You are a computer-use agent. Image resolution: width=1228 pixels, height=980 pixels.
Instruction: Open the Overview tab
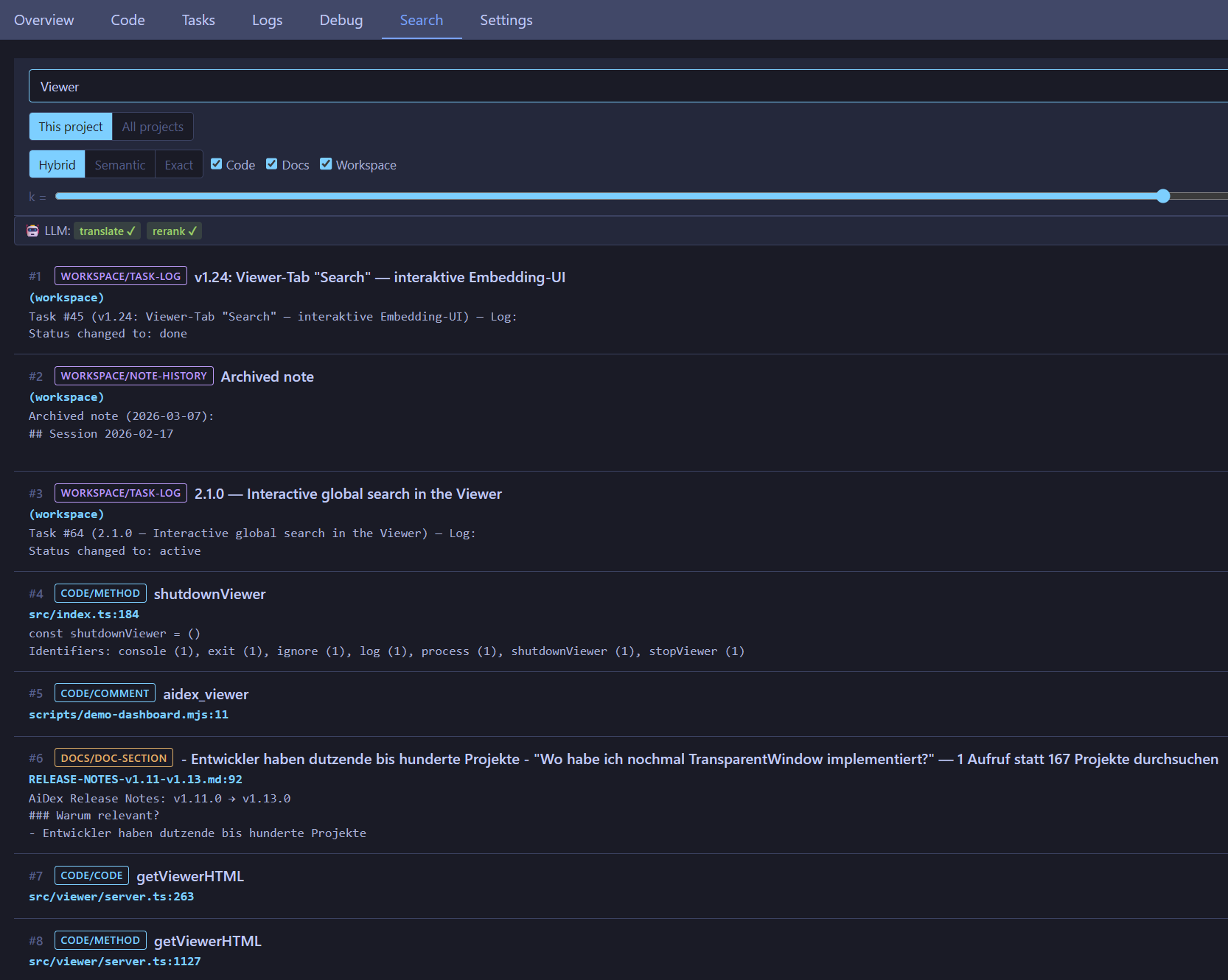(44, 20)
